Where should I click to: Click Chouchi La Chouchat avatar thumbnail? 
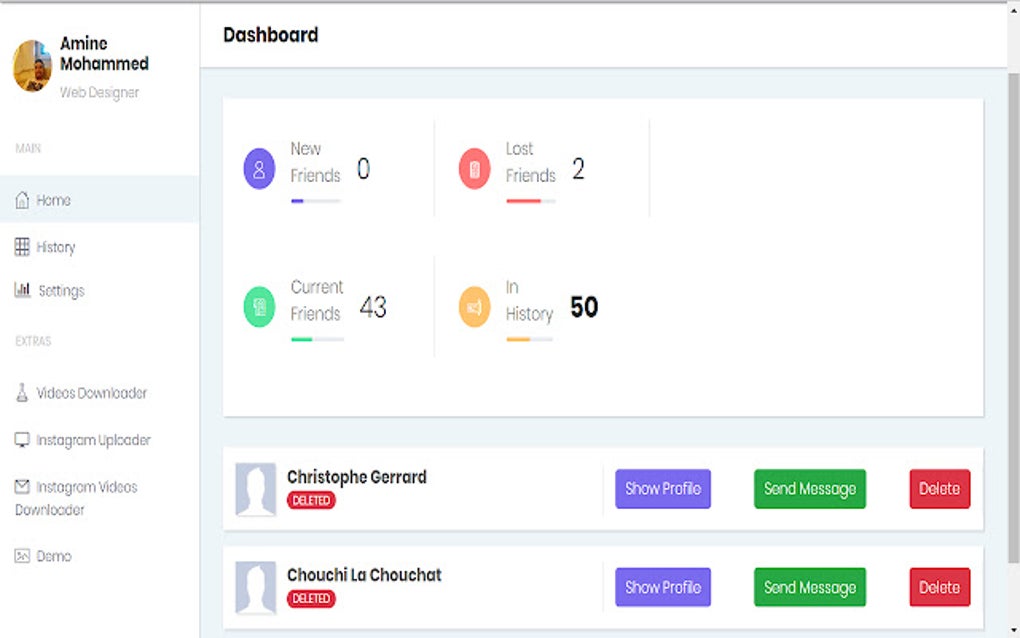click(256, 588)
